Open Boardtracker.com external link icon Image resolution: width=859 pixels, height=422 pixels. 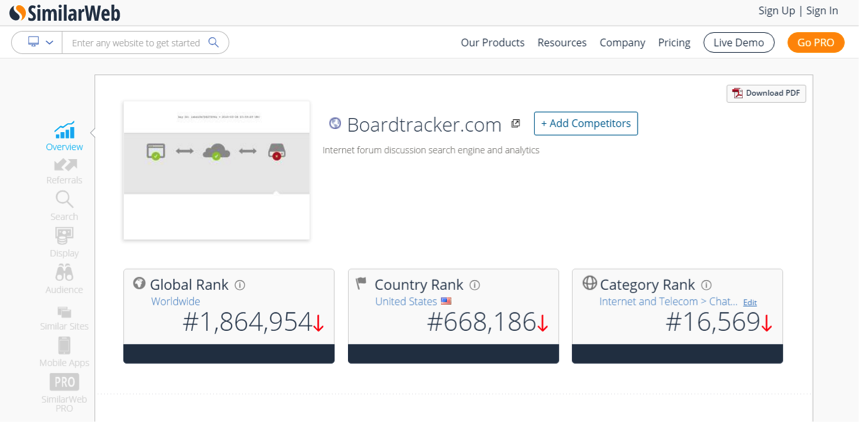point(516,124)
